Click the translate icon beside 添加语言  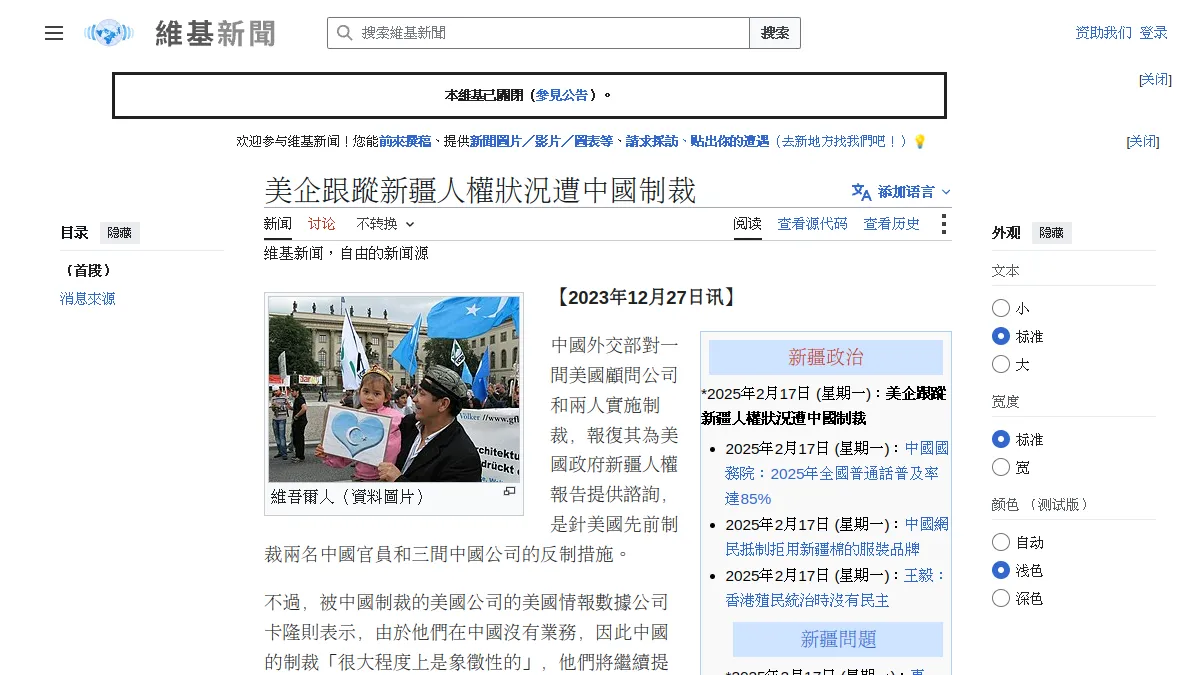(861, 191)
